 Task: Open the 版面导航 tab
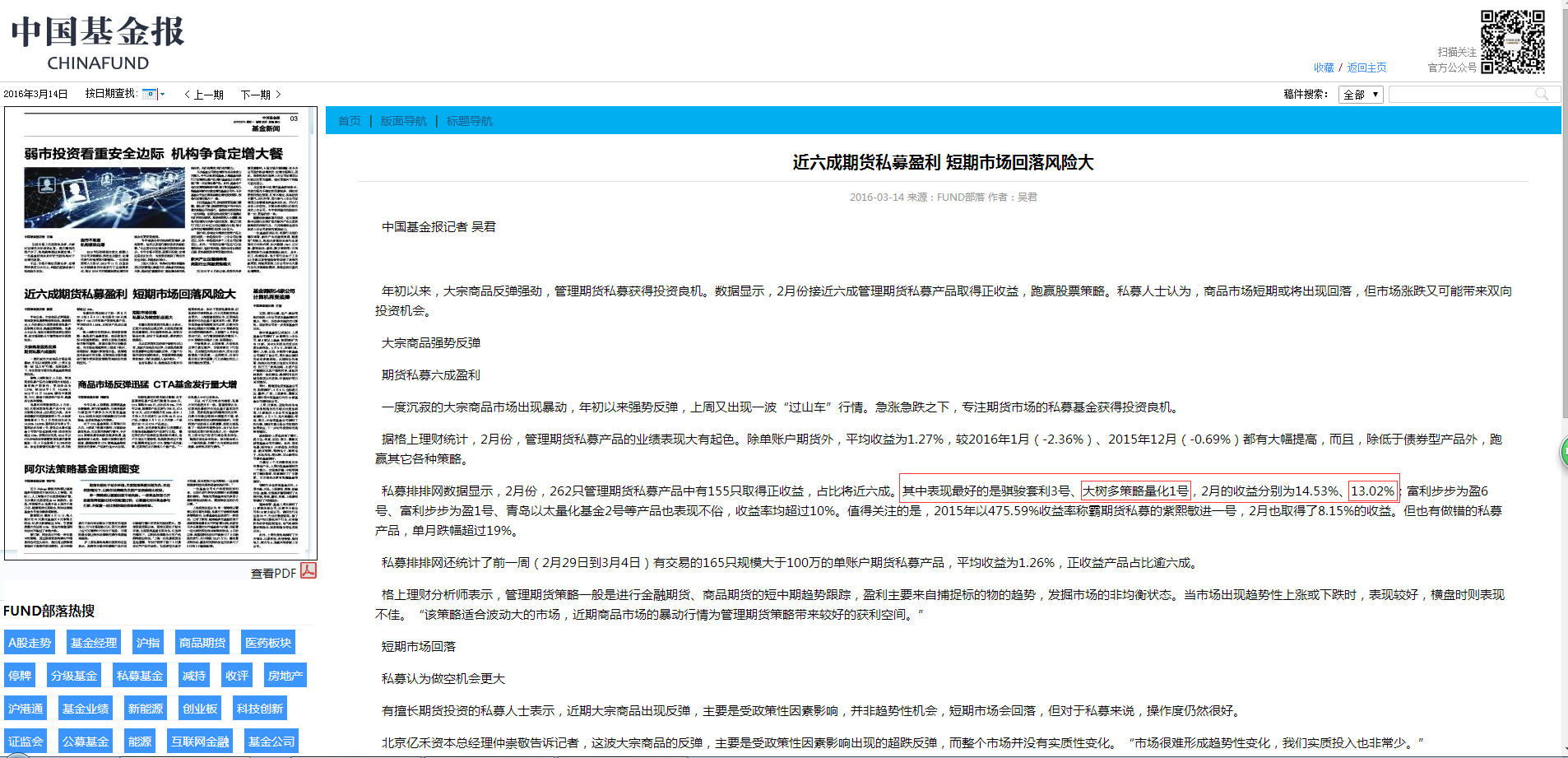403,121
